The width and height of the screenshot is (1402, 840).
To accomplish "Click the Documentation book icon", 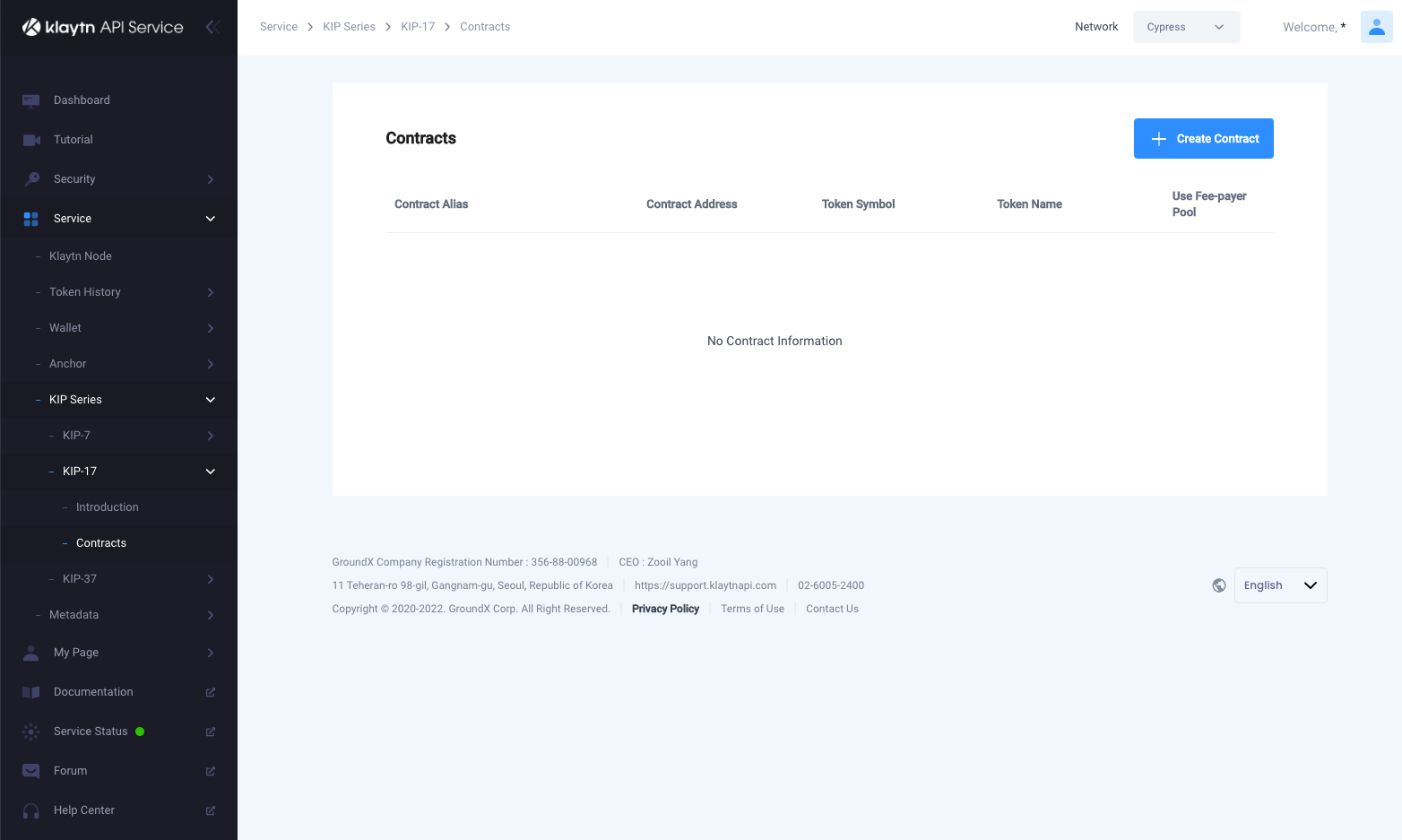I will (x=31, y=692).
